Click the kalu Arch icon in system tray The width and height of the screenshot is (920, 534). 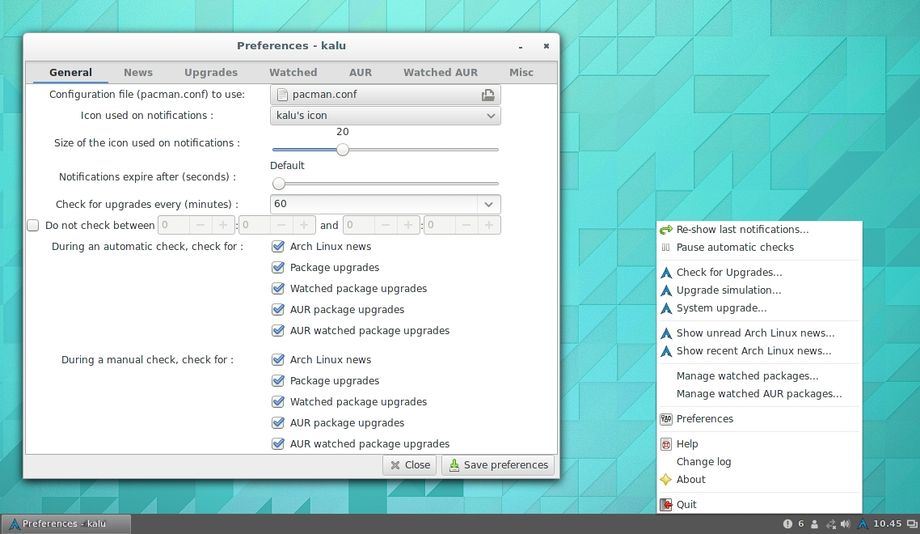click(861, 524)
